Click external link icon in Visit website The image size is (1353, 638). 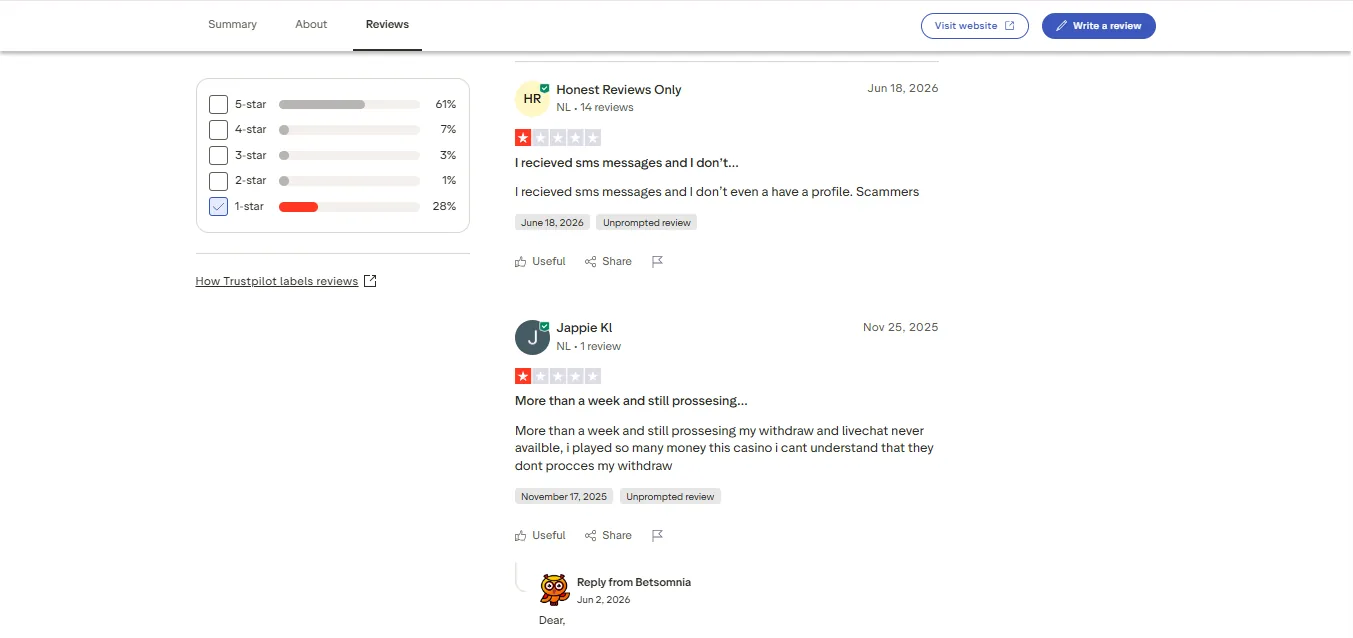pos(1010,26)
